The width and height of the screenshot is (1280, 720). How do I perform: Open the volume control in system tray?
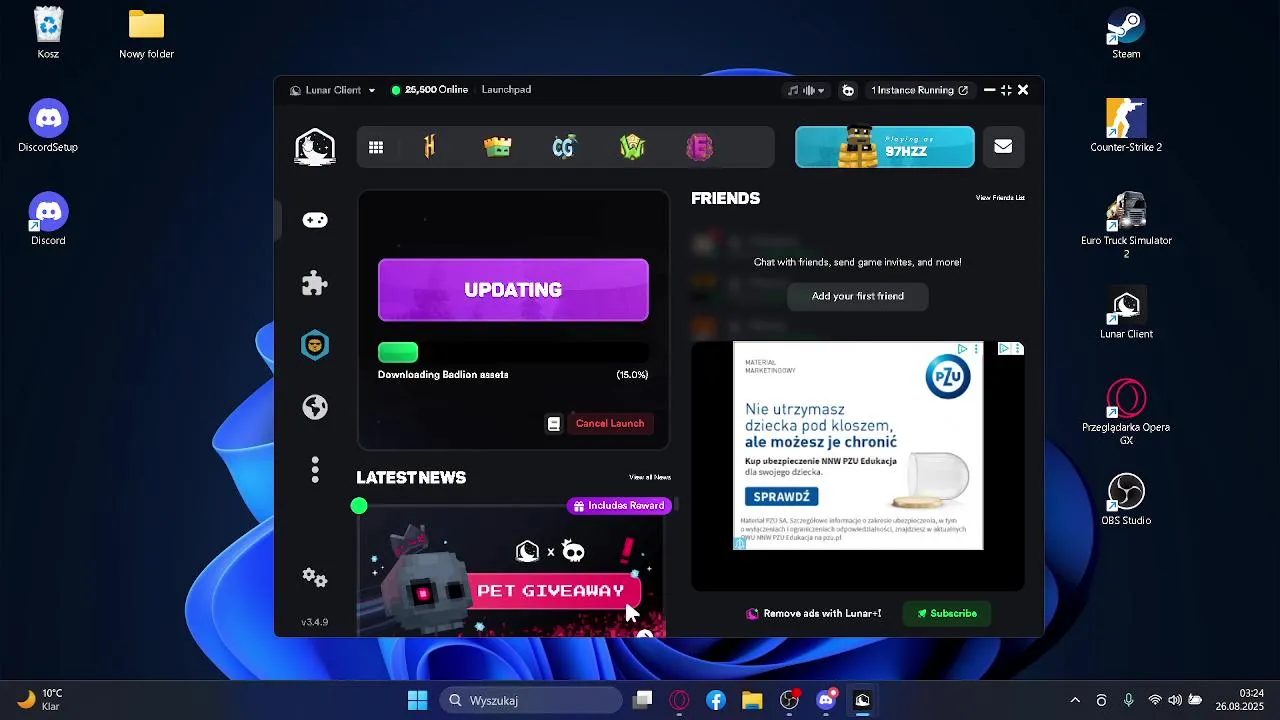click(x=1175, y=700)
